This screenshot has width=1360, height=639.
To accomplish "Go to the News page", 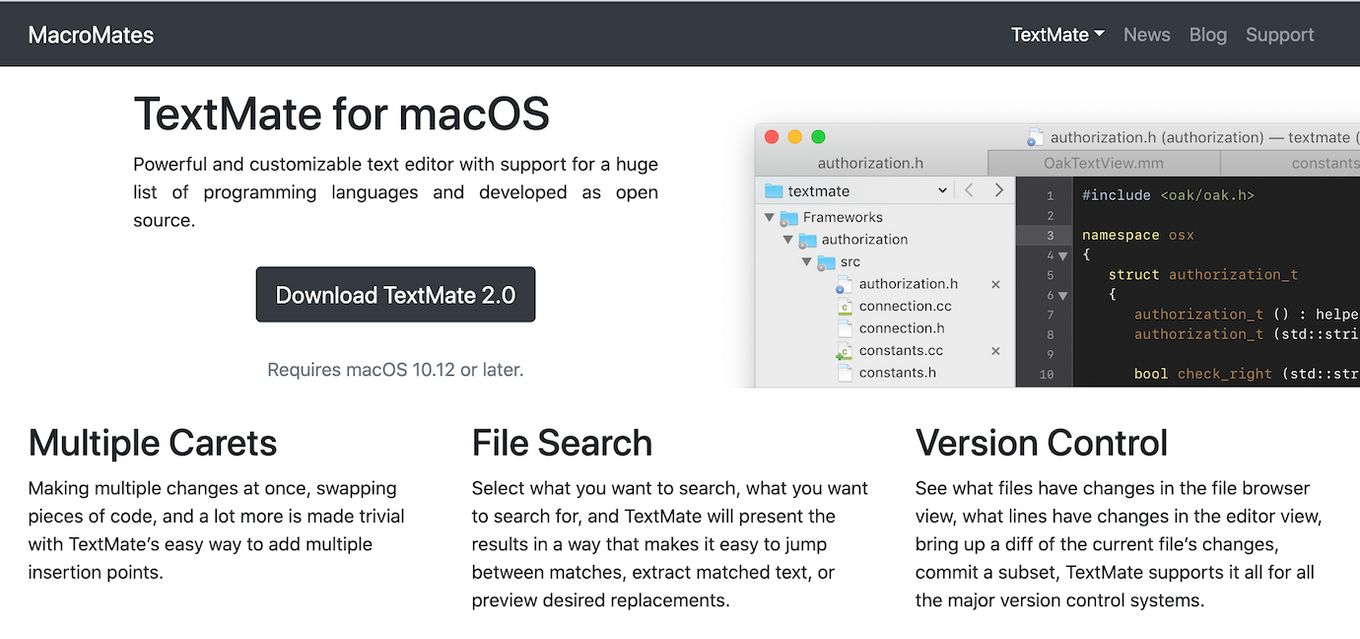I will click(1146, 35).
